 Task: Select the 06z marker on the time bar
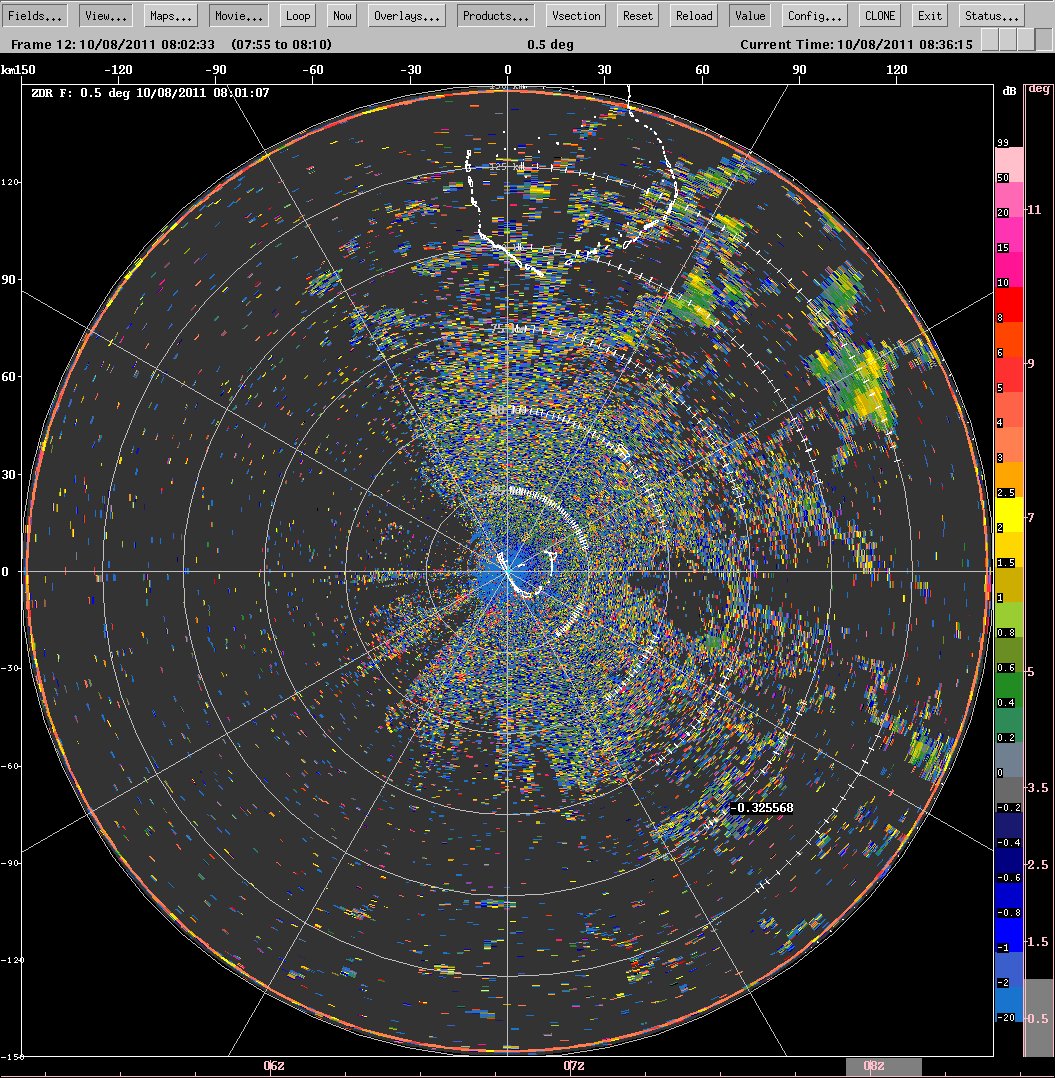point(274,1066)
